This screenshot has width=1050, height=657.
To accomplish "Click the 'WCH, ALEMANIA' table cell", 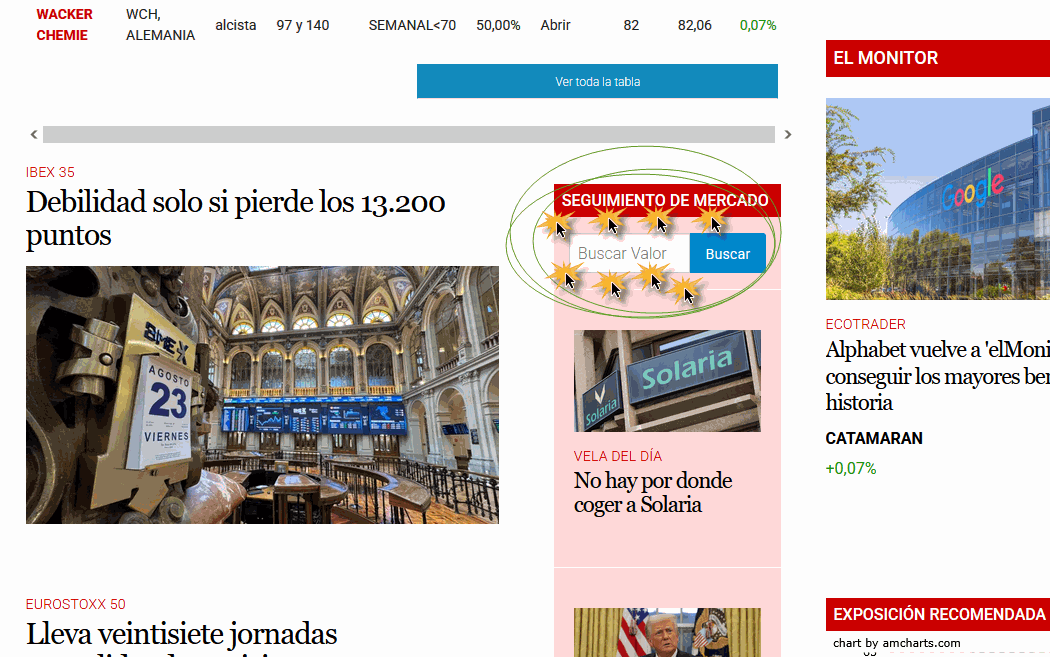I will tap(160, 25).
